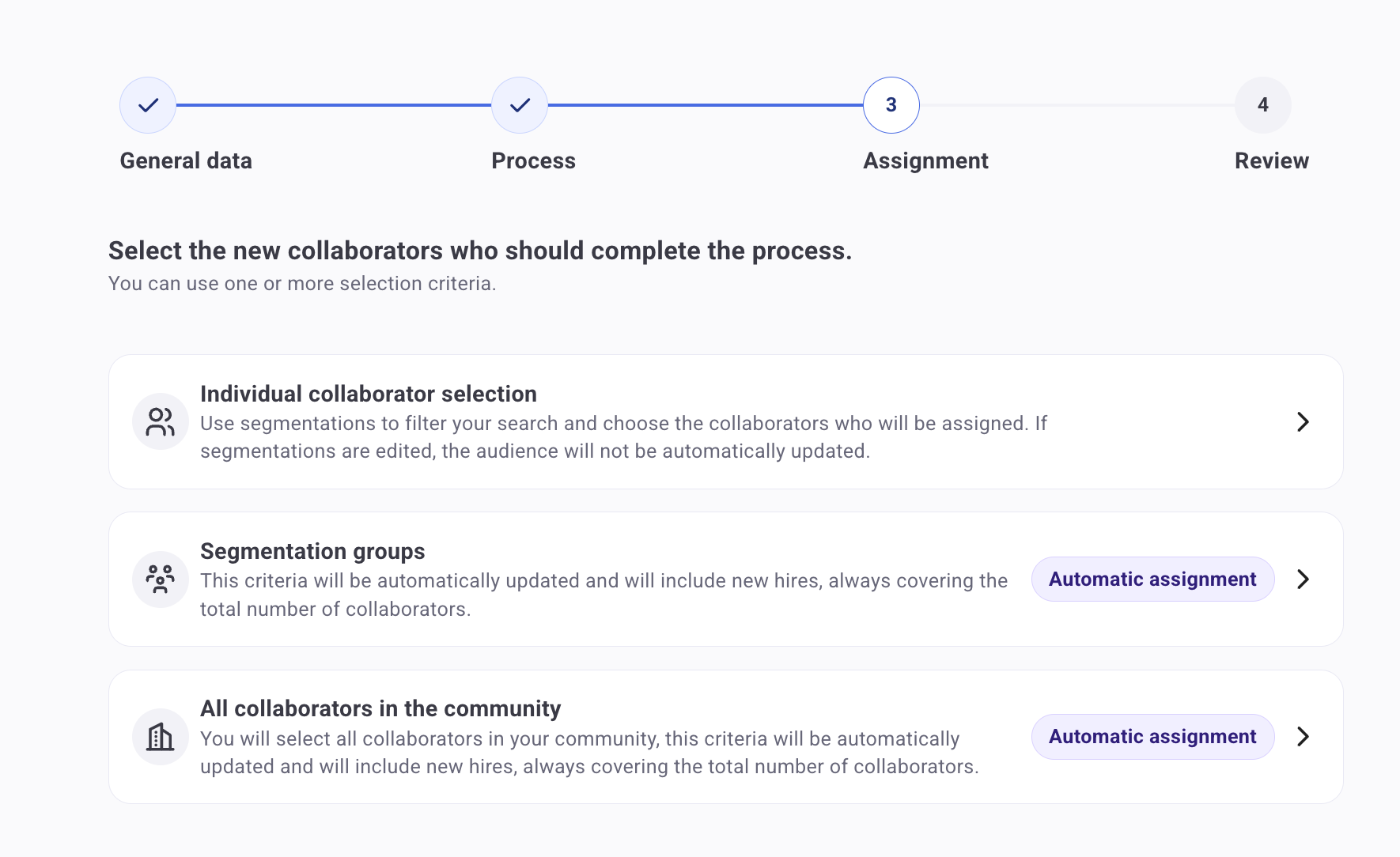The width and height of the screenshot is (1400, 857).
Task: Click Automatic assignment badge for All collaborators
Action: [x=1152, y=737]
